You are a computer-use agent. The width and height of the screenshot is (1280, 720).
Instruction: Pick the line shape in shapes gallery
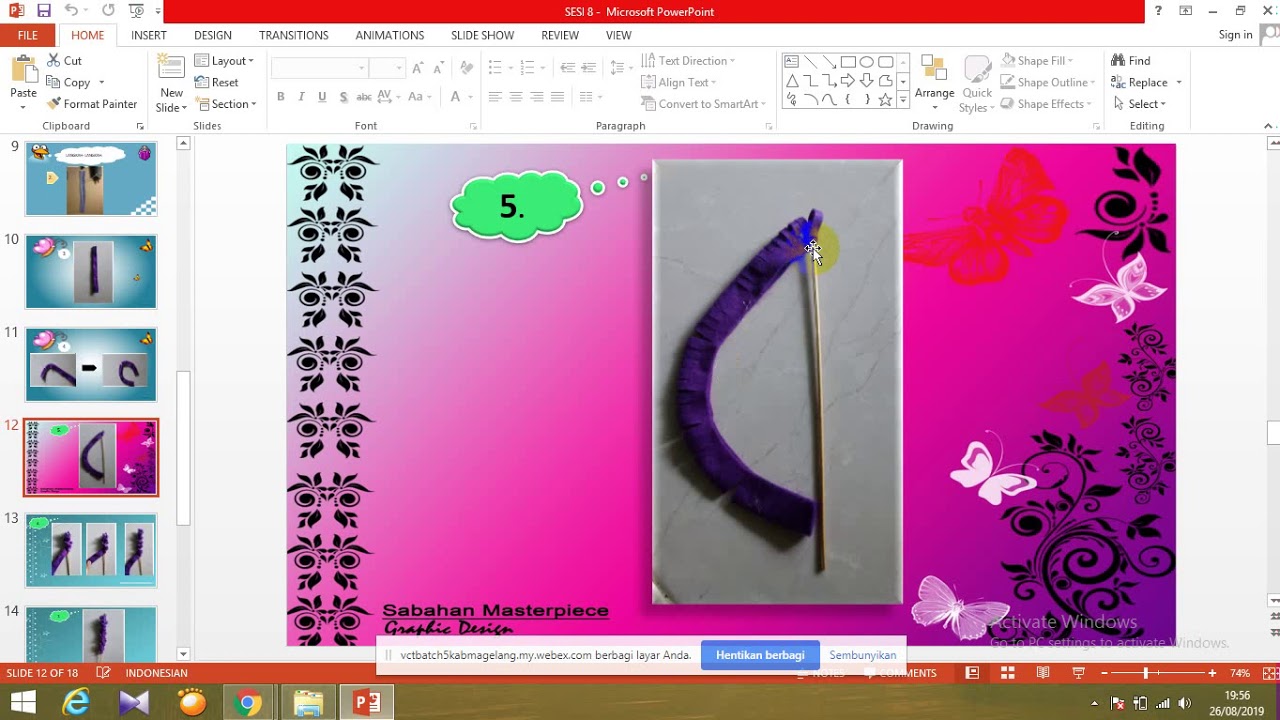(810, 62)
